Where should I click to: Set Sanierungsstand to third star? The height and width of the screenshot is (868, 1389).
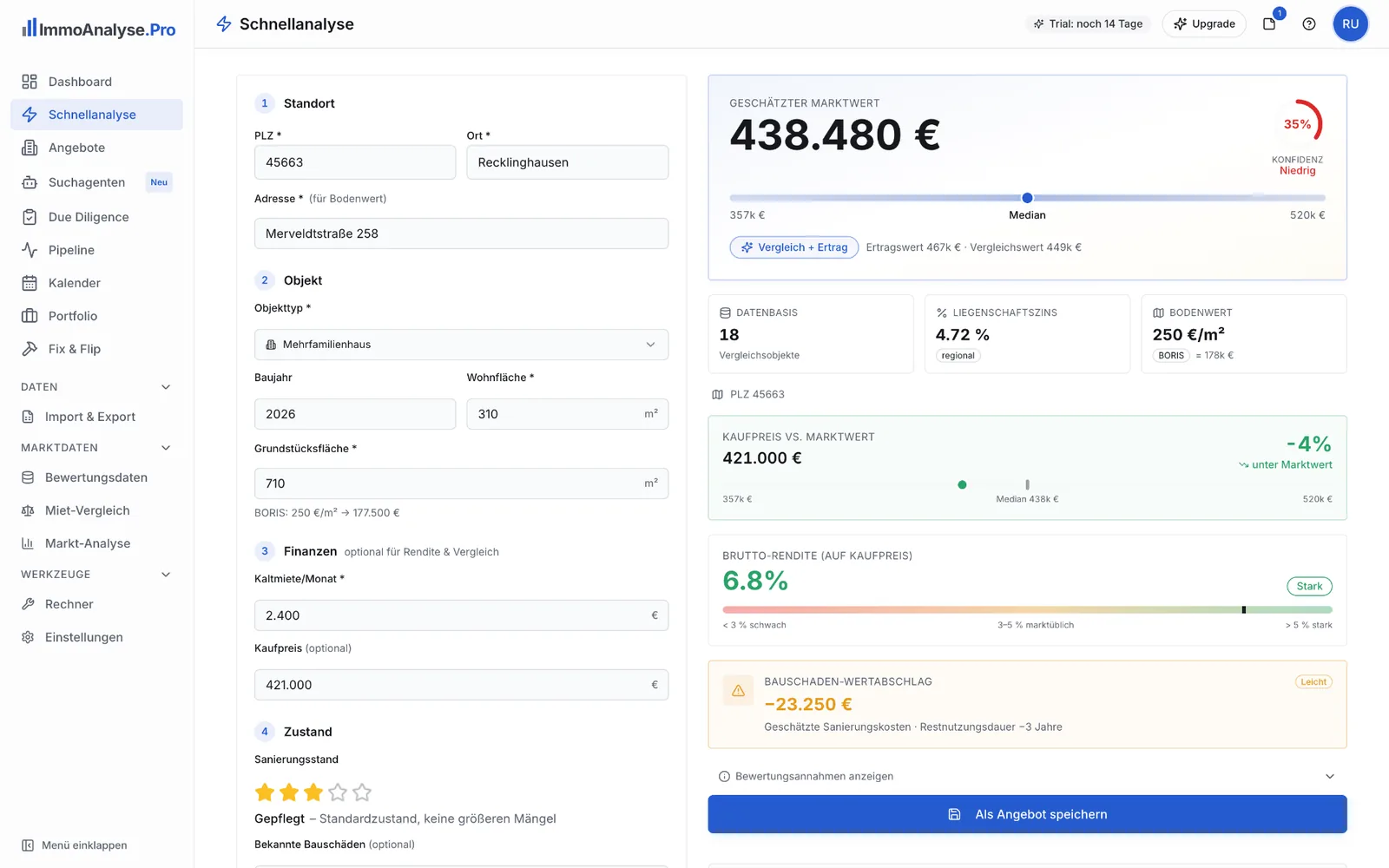coord(313,792)
